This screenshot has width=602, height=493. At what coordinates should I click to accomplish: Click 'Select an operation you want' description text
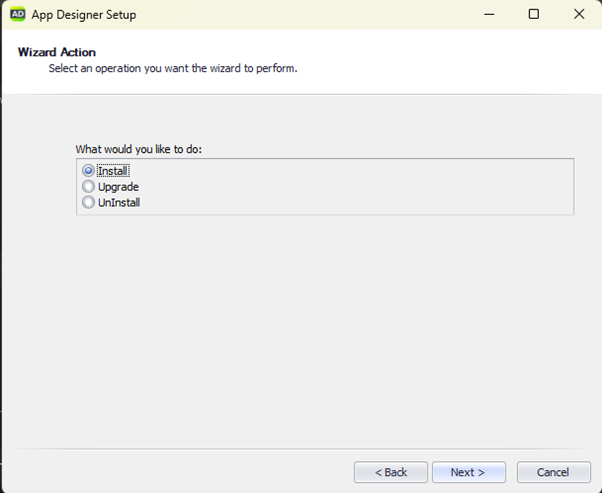(173, 68)
